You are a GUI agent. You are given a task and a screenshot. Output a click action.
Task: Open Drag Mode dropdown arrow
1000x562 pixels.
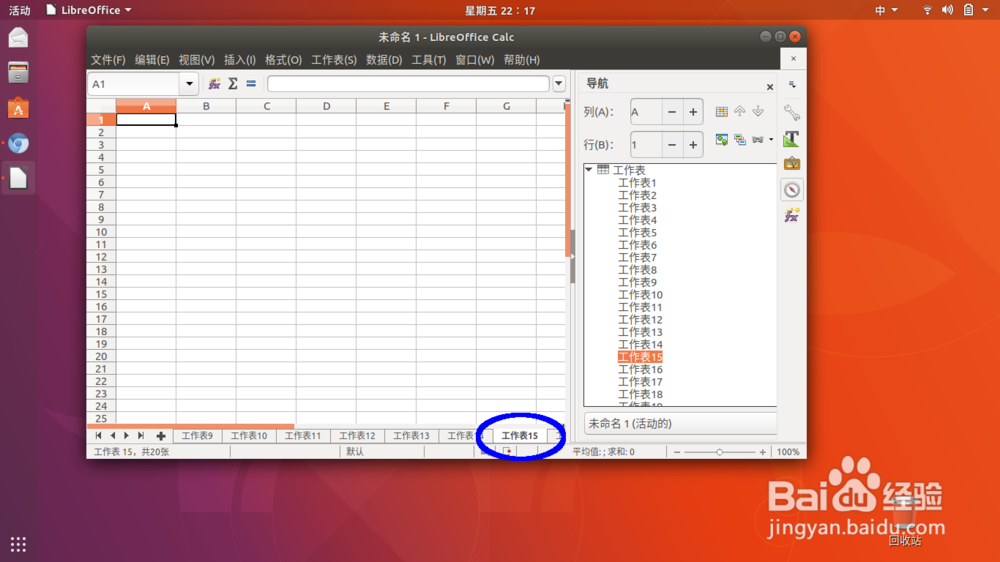770,140
